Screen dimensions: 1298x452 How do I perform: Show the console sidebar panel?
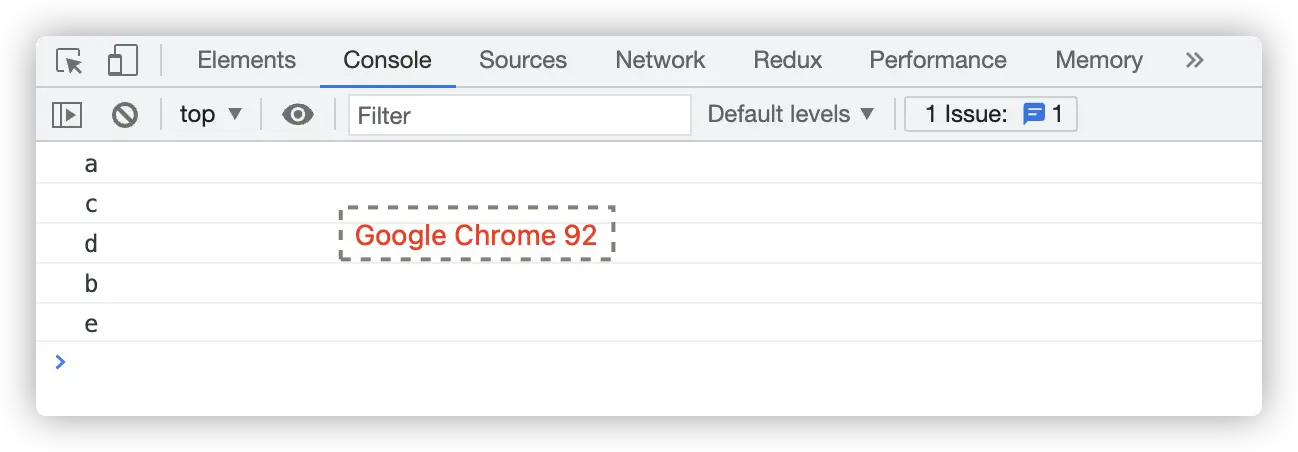coord(66,115)
